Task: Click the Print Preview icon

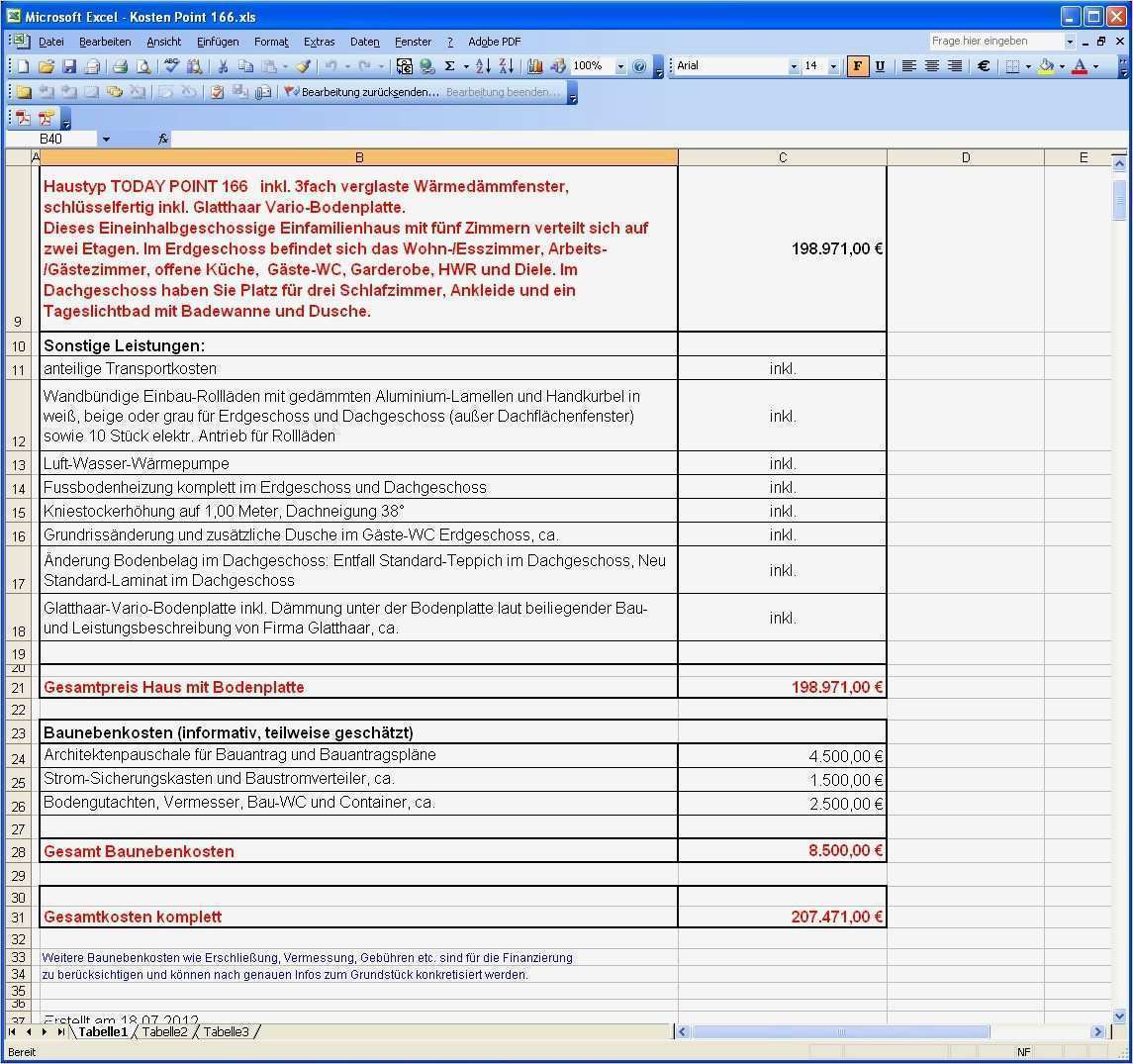Action: (x=143, y=66)
